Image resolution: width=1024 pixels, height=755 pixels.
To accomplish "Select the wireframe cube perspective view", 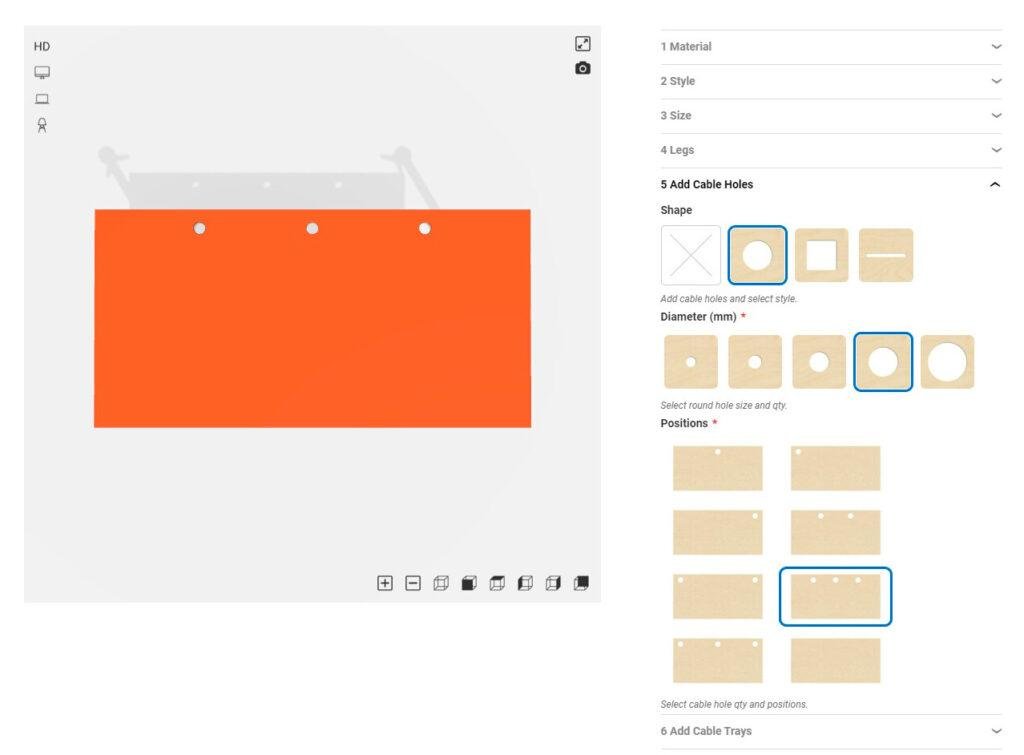I will pos(441,583).
